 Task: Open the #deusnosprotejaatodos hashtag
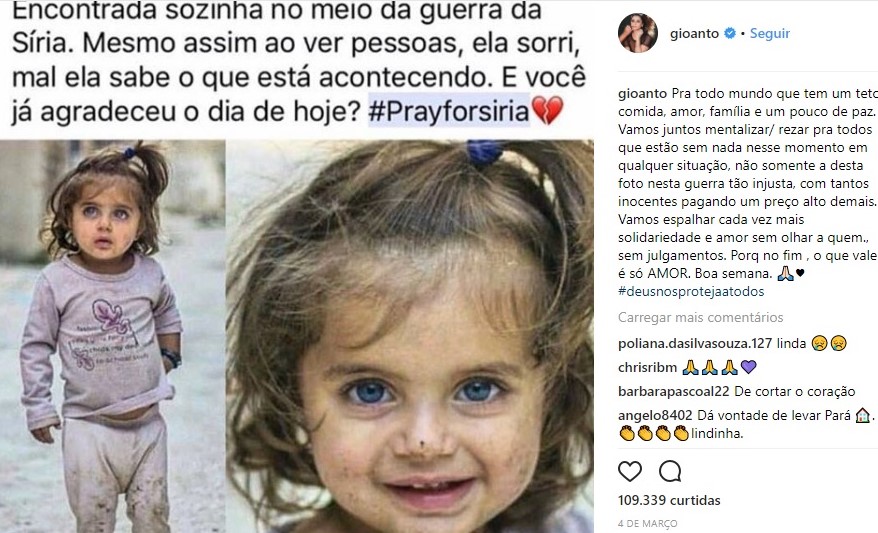691,291
